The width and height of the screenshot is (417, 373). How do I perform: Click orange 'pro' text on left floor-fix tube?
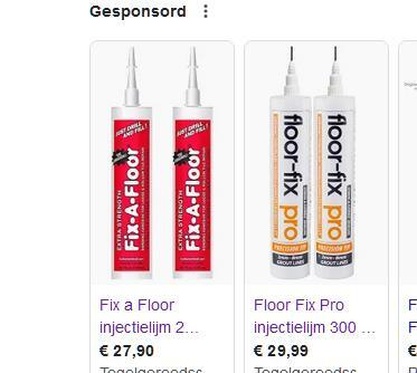coord(289,222)
